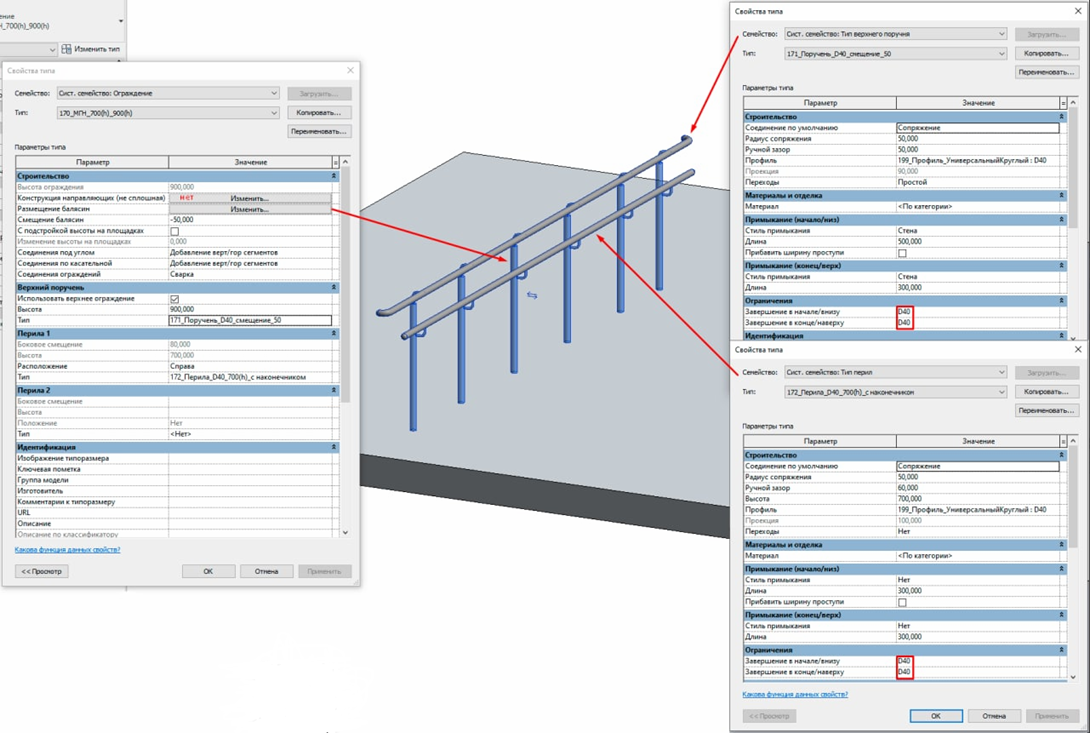This screenshot has width=1090, height=733.
Task: Uncheck Использовать верхнее ограждение checkbox
Action: 174,299
